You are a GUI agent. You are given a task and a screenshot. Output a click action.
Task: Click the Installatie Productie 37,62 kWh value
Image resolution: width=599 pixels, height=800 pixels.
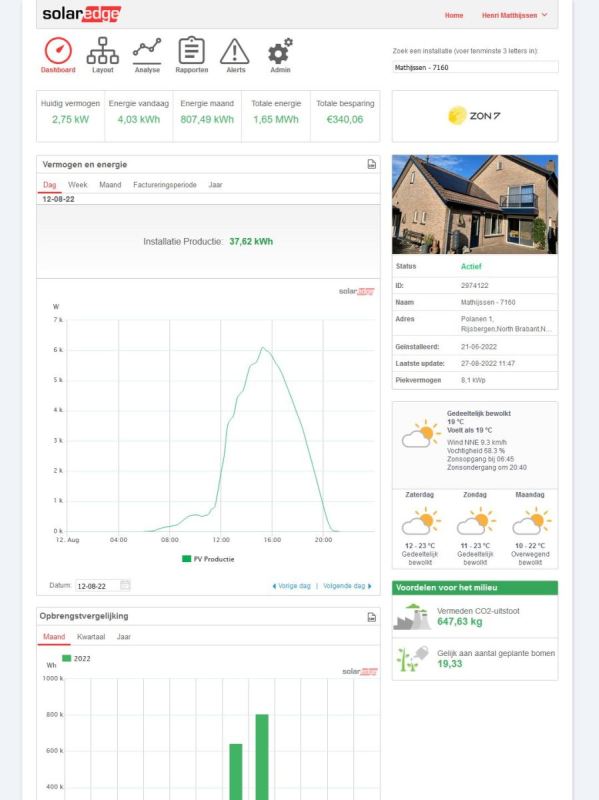251,241
